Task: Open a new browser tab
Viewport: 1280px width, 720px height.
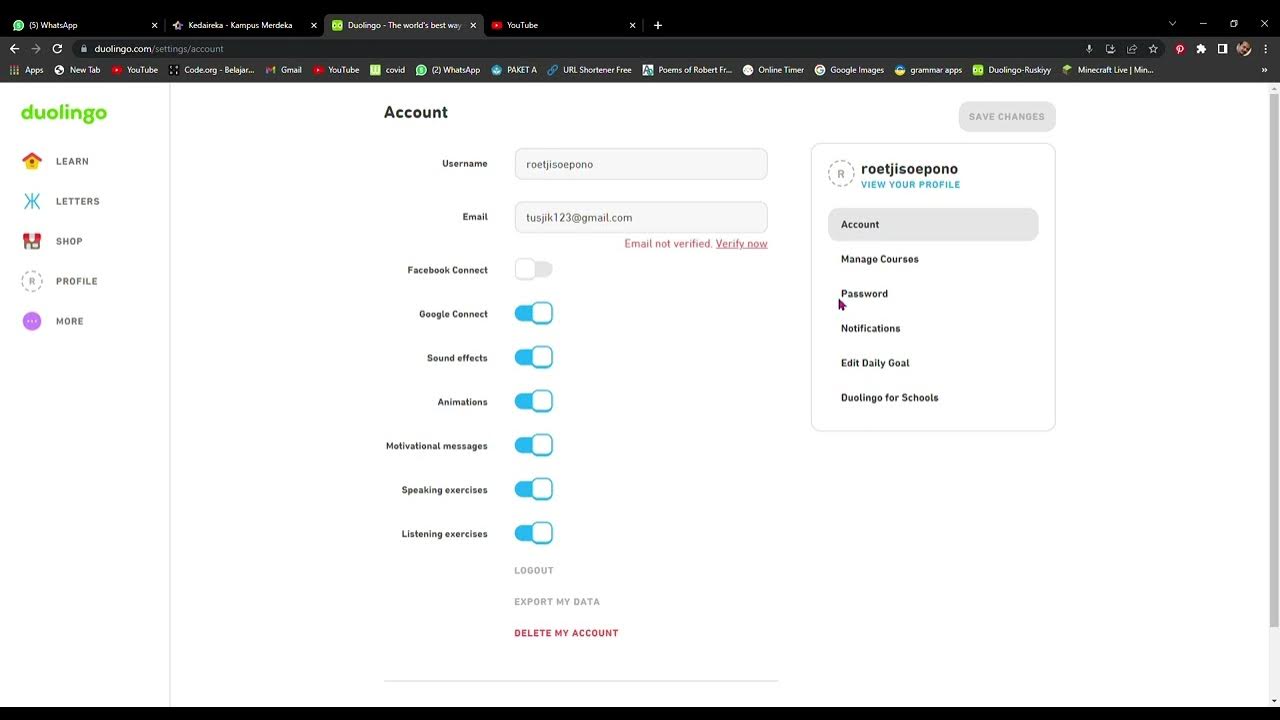Action: 657,25
